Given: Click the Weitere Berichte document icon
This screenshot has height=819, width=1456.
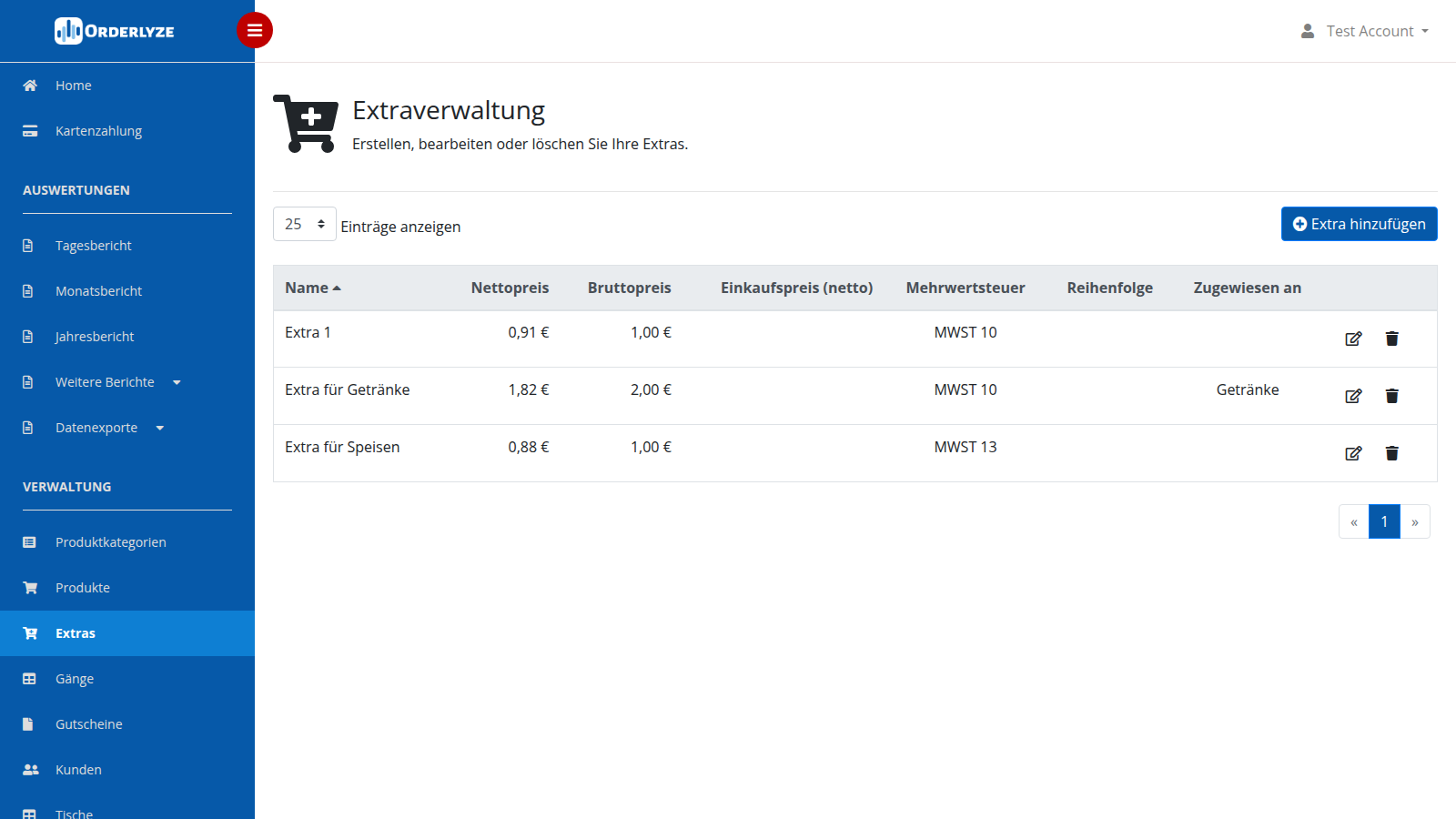Looking at the screenshot, I should point(27,382).
